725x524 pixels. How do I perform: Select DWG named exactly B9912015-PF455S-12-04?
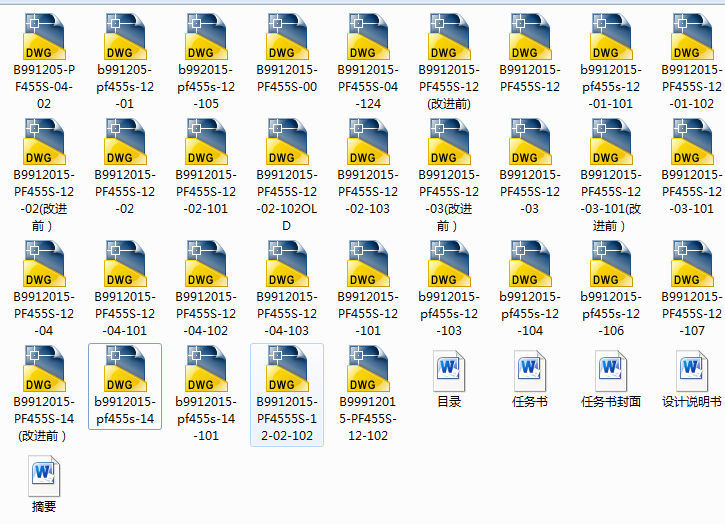(44, 288)
